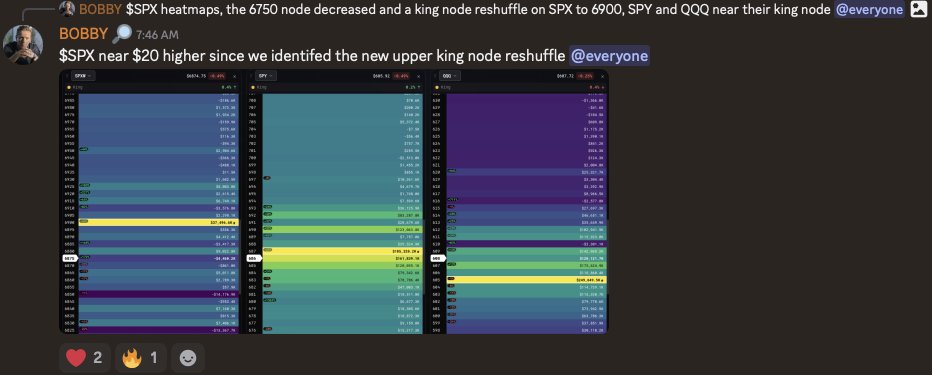This screenshot has width=932, height=375.
Task: Click the $6874.75 price in the SPXW header
Action: click(x=196, y=76)
